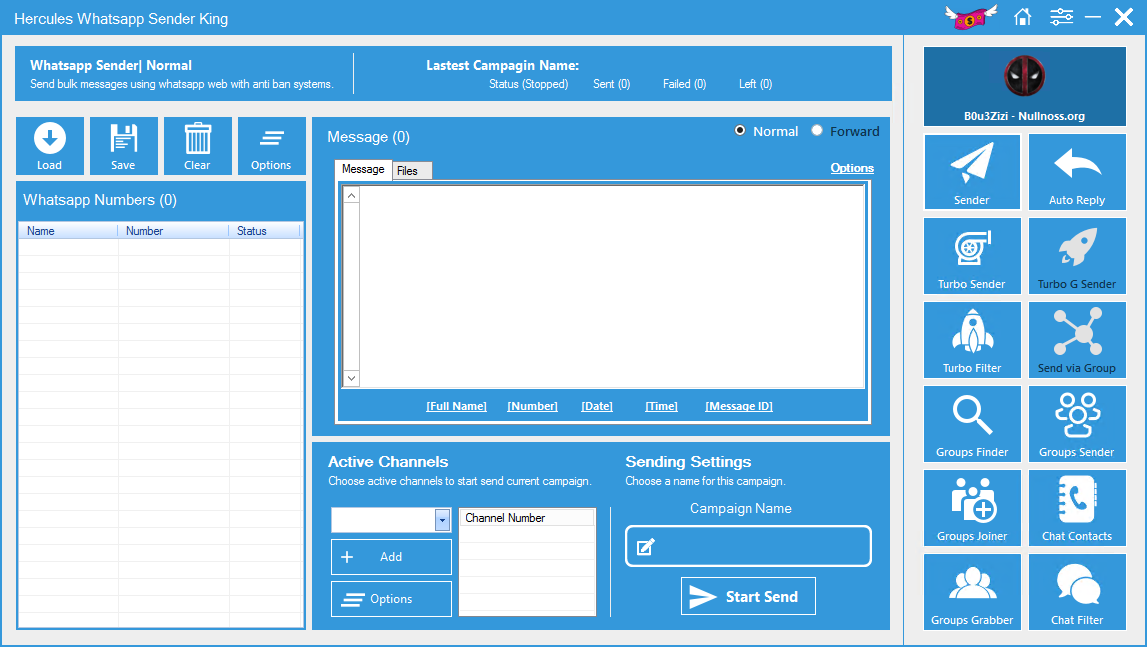Clear the WhatsApp numbers list
This screenshot has width=1147, height=647.
[x=198, y=146]
